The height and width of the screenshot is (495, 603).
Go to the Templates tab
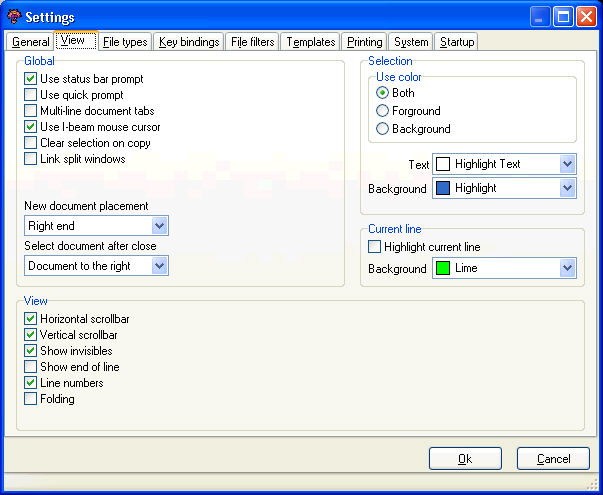click(x=309, y=42)
